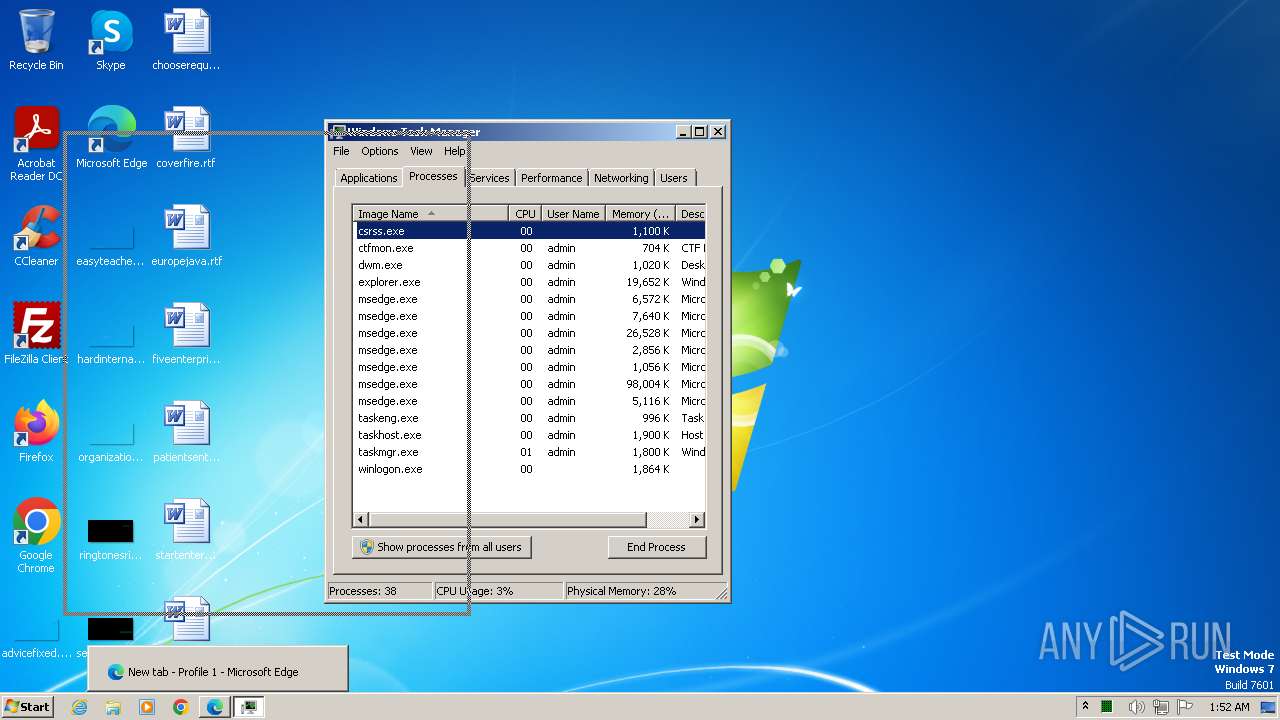Select the taskhost.exe process row

tap(529, 435)
